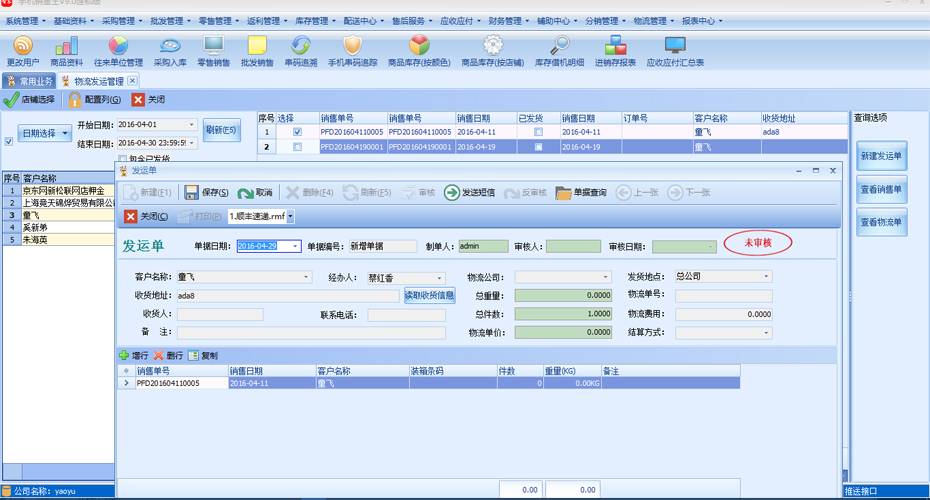Click 读取收货信息 button
Viewport: 930px width, 500px height.
[429, 295]
